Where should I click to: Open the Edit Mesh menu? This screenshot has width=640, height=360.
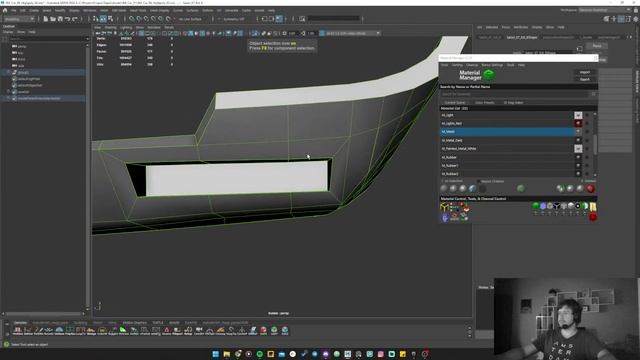coord(119,10)
